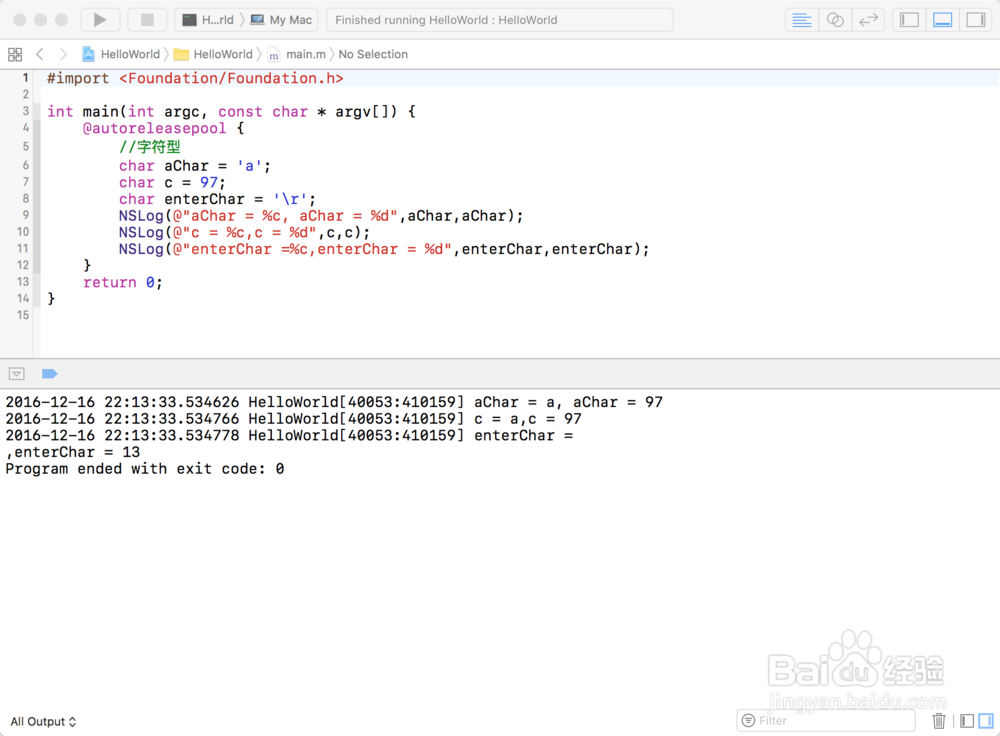Show the assistant editor
Image resolution: width=1000 pixels, height=736 pixels.
tap(835, 20)
